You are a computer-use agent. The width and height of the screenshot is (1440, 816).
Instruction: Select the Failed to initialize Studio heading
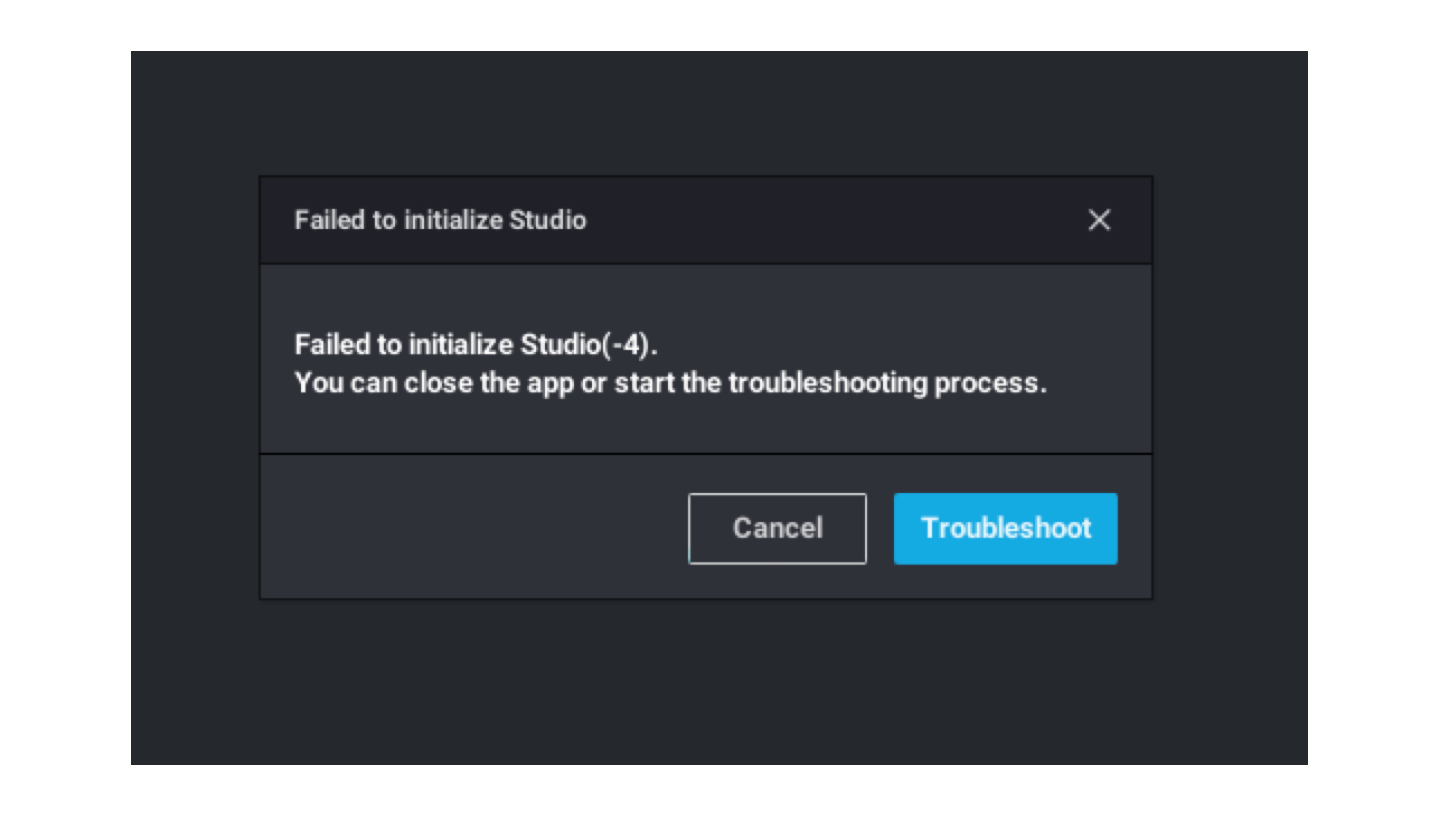click(x=441, y=221)
